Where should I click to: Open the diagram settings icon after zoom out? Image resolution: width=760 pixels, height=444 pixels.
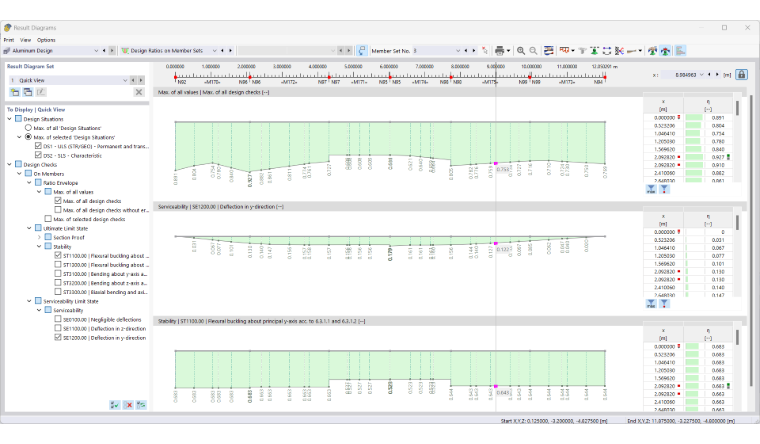(x=548, y=50)
